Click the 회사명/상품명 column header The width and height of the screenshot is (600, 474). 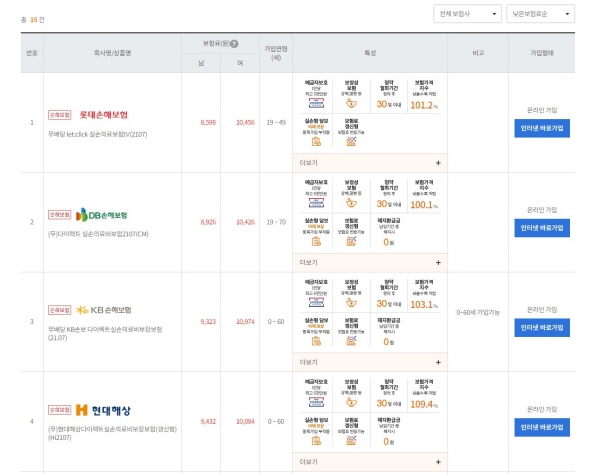pos(112,53)
